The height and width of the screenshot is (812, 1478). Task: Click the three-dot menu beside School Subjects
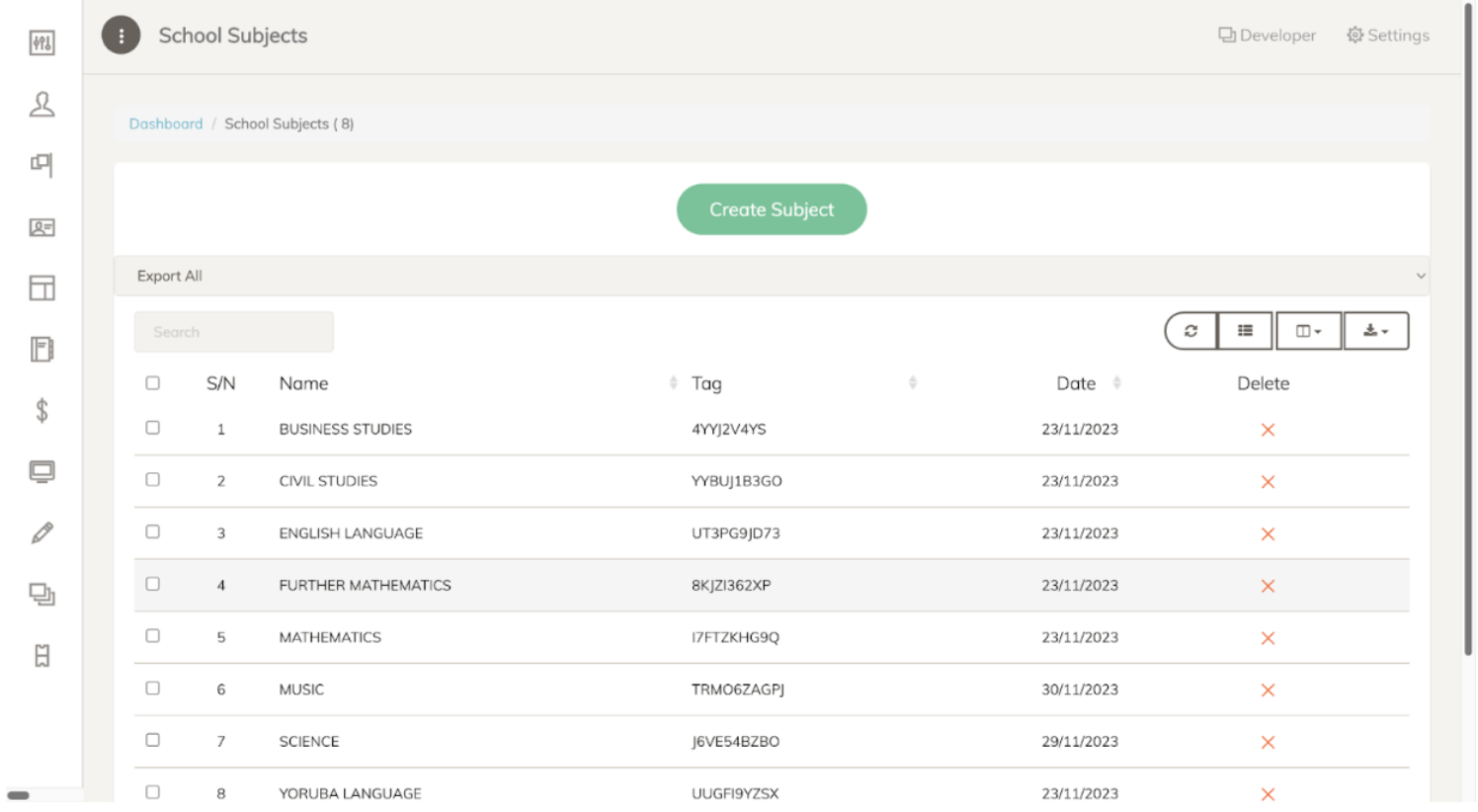click(x=121, y=36)
